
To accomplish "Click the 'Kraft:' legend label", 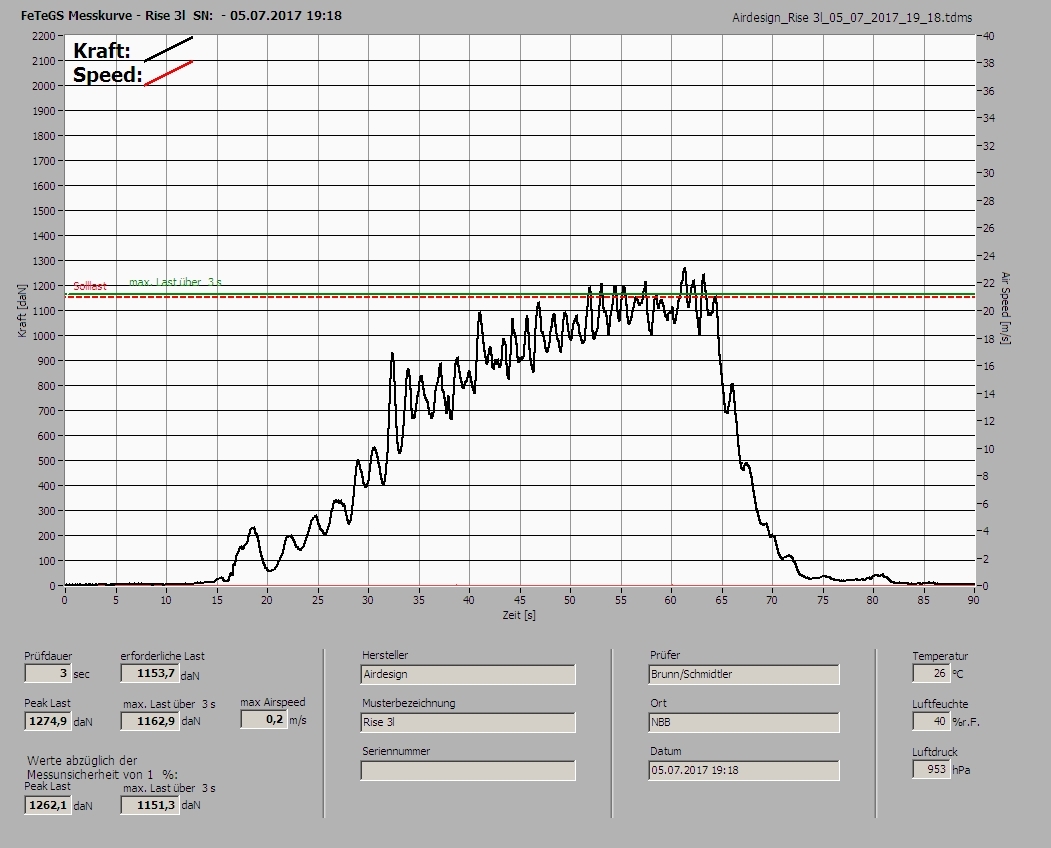I will pyautogui.click(x=101, y=50).
